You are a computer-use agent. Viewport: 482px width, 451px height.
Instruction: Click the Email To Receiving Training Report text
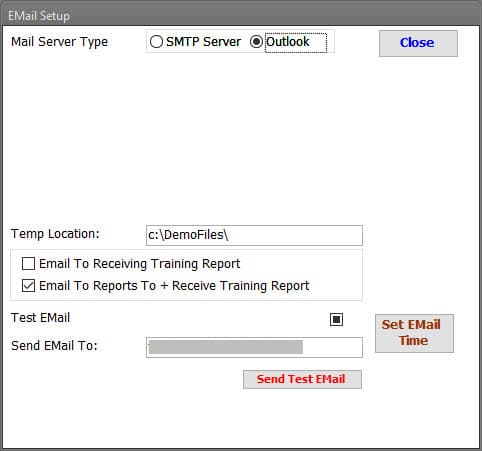[140, 264]
